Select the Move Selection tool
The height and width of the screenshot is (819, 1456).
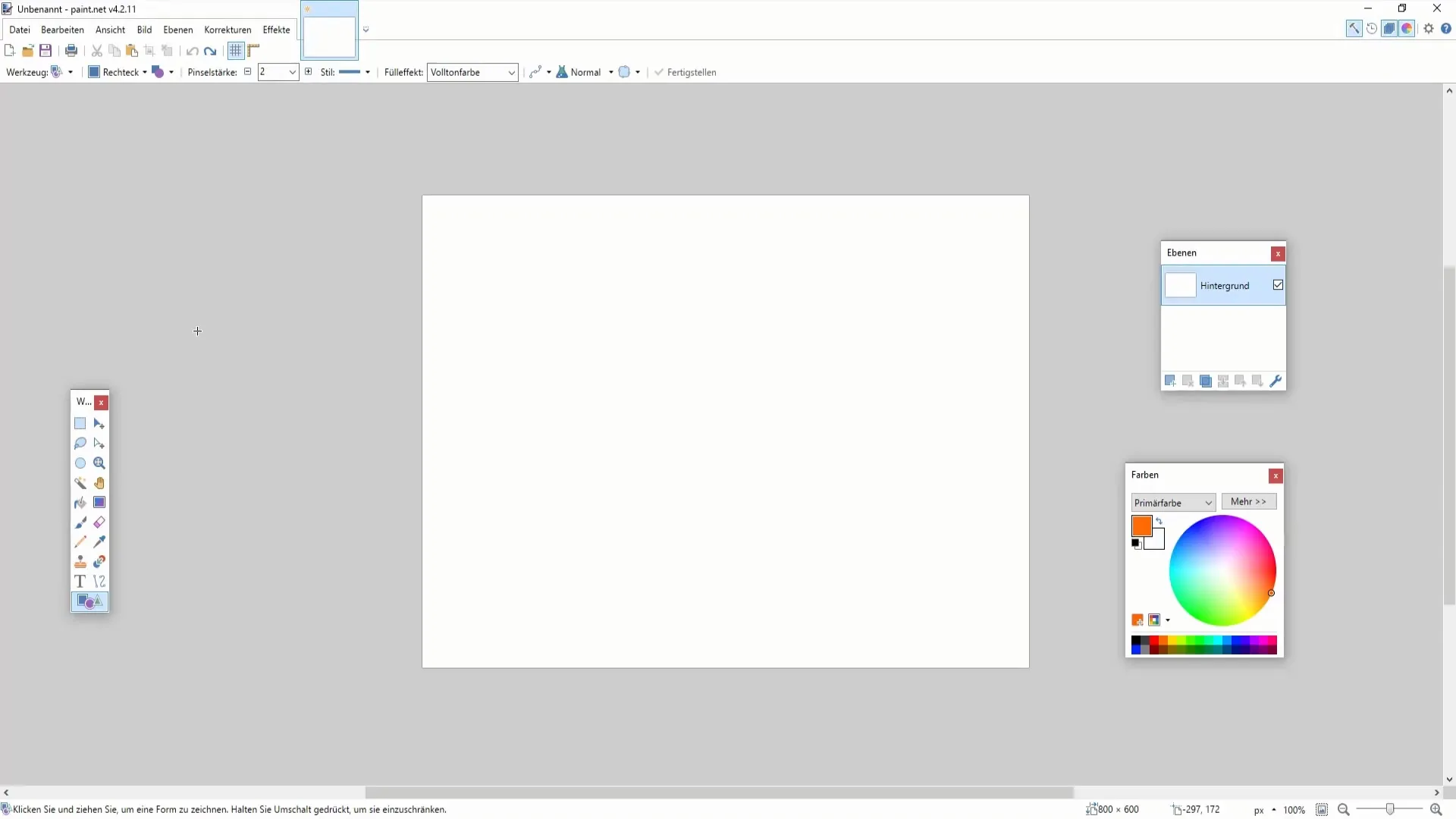click(x=99, y=444)
